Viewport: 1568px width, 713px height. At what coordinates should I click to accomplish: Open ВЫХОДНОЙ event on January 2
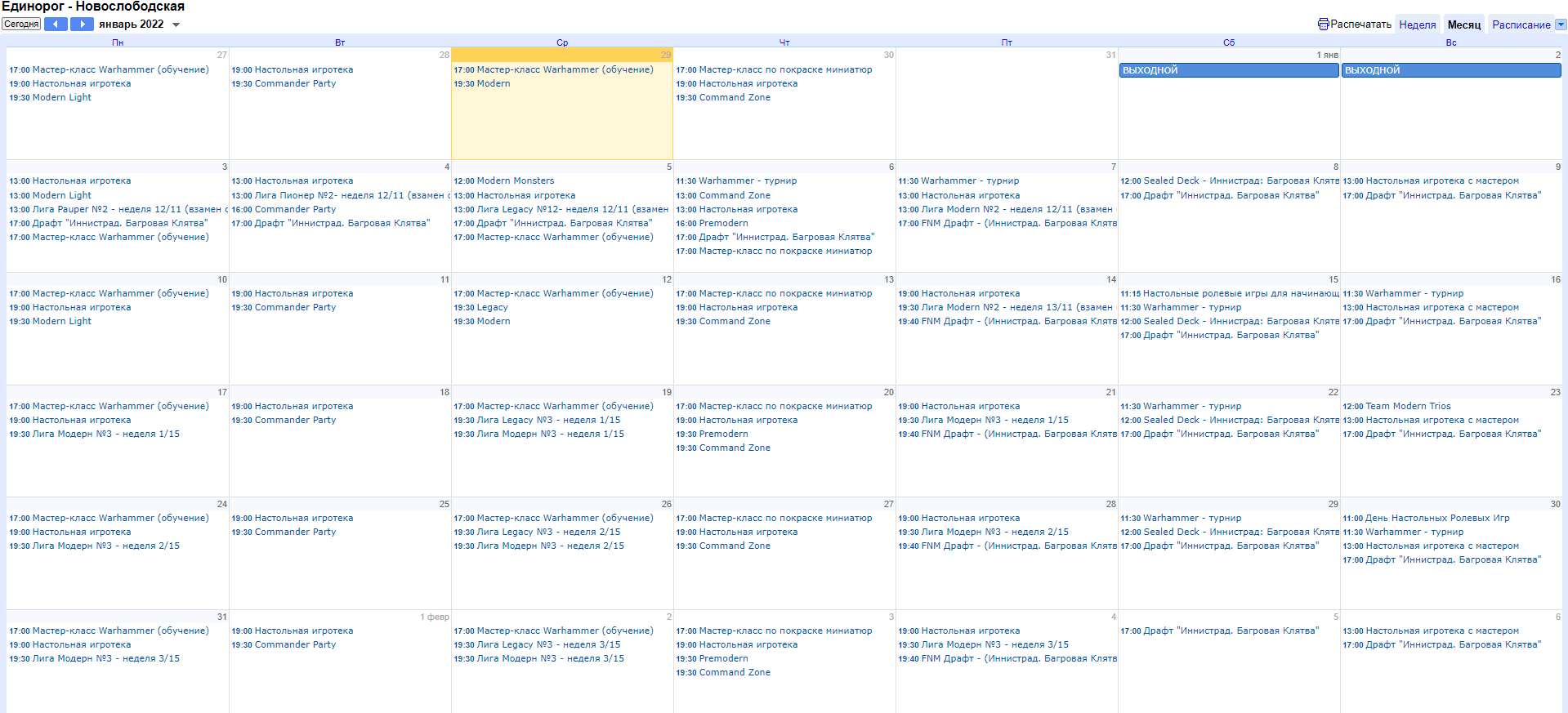click(x=1450, y=70)
